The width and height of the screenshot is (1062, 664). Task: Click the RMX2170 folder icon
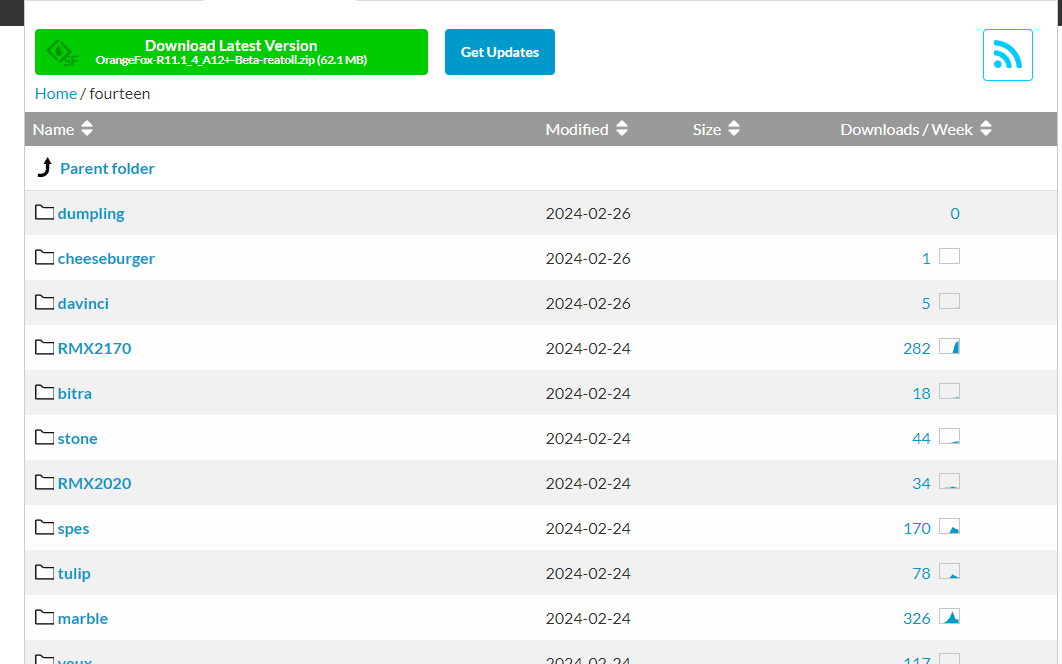45,348
